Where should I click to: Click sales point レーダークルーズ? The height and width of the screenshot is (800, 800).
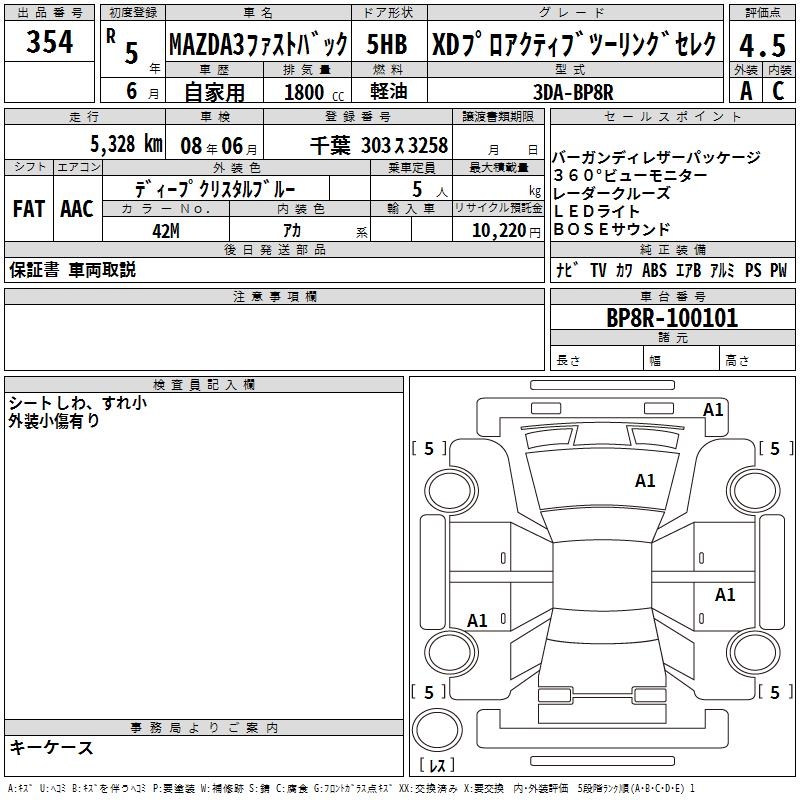click(x=612, y=193)
